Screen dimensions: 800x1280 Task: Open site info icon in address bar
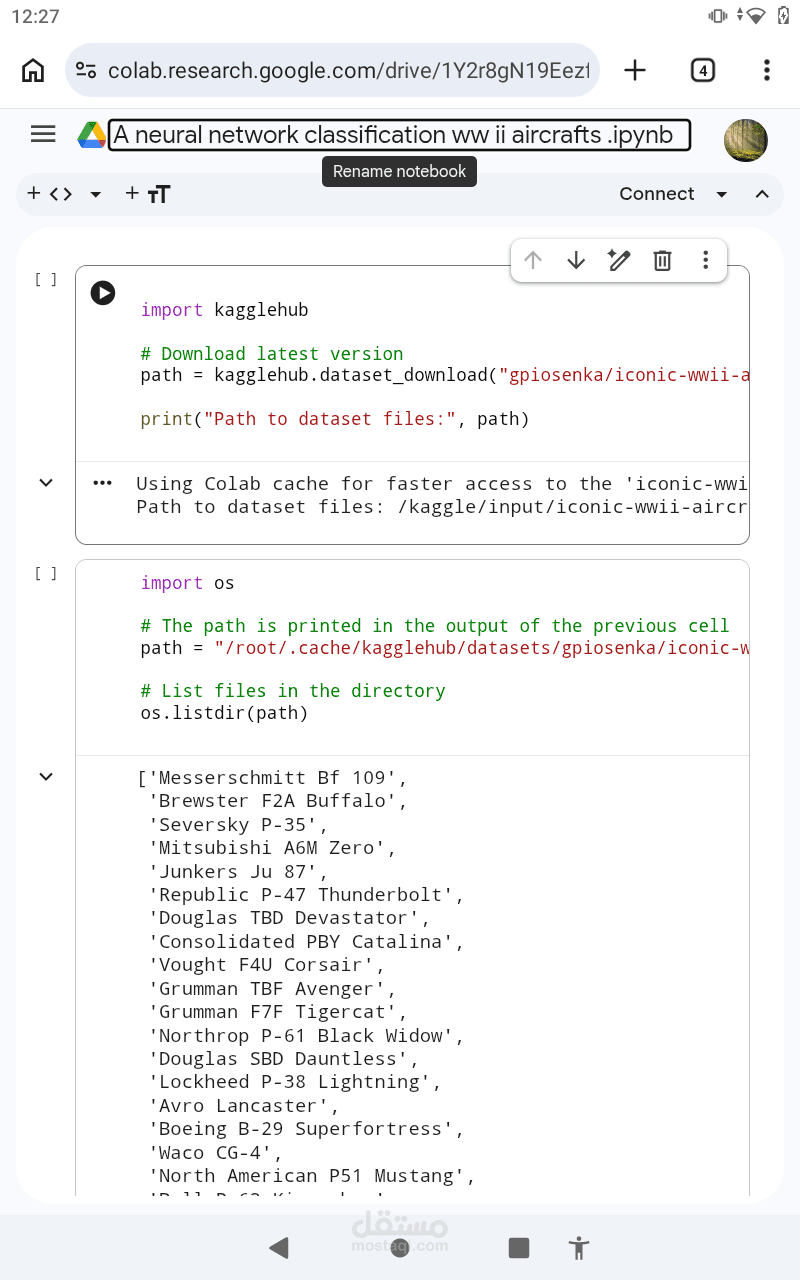point(87,70)
